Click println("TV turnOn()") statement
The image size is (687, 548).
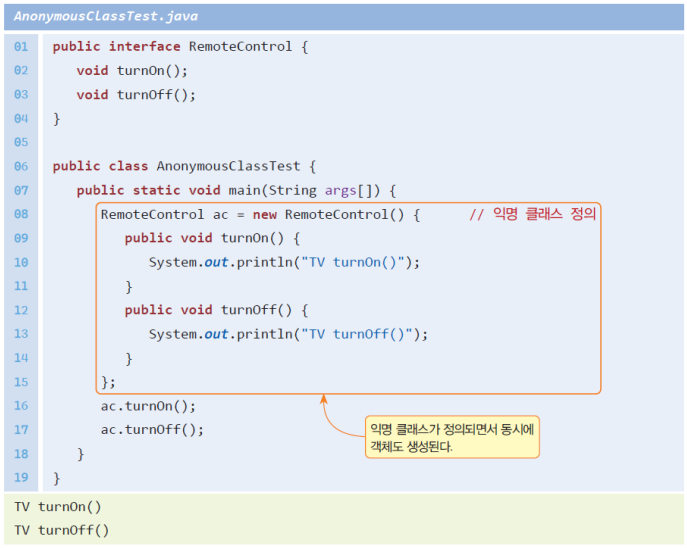point(284,262)
